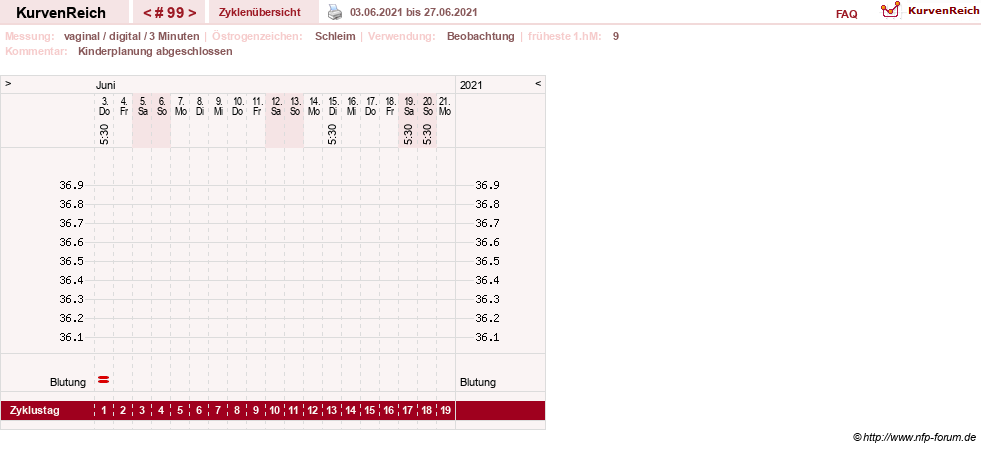Select cycle day 5 in Zyklustag row

pyautogui.click(x=180, y=411)
